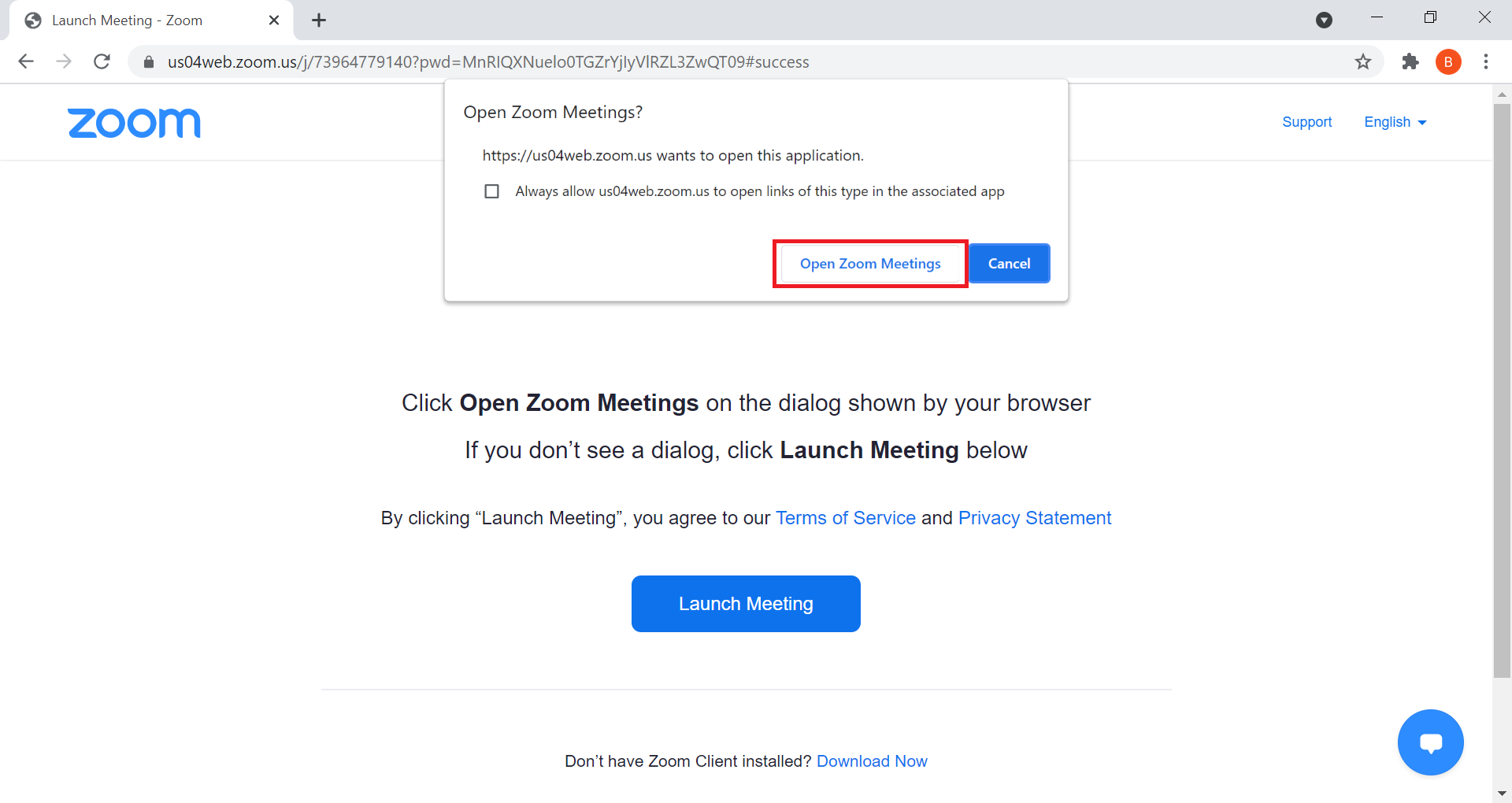Open a new browser tab

[319, 20]
